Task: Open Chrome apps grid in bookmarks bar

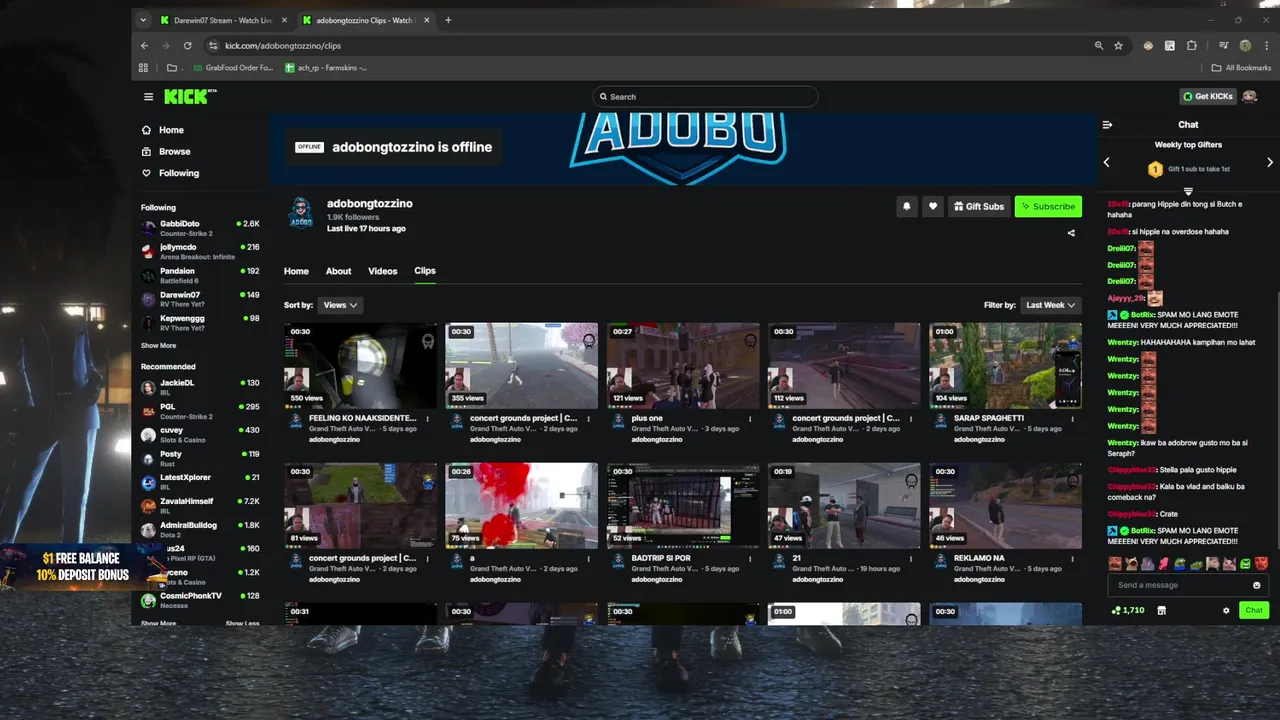Action: pyautogui.click(x=143, y=68)
